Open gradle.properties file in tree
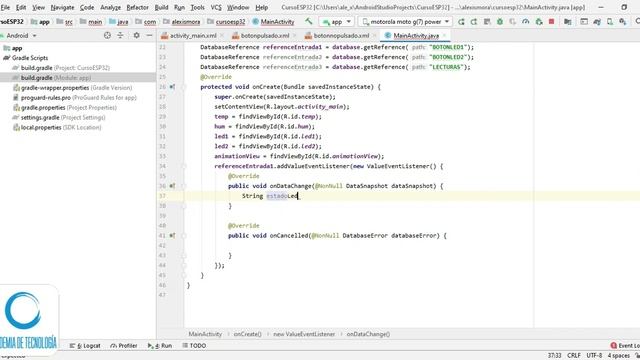 coord(69,107)
